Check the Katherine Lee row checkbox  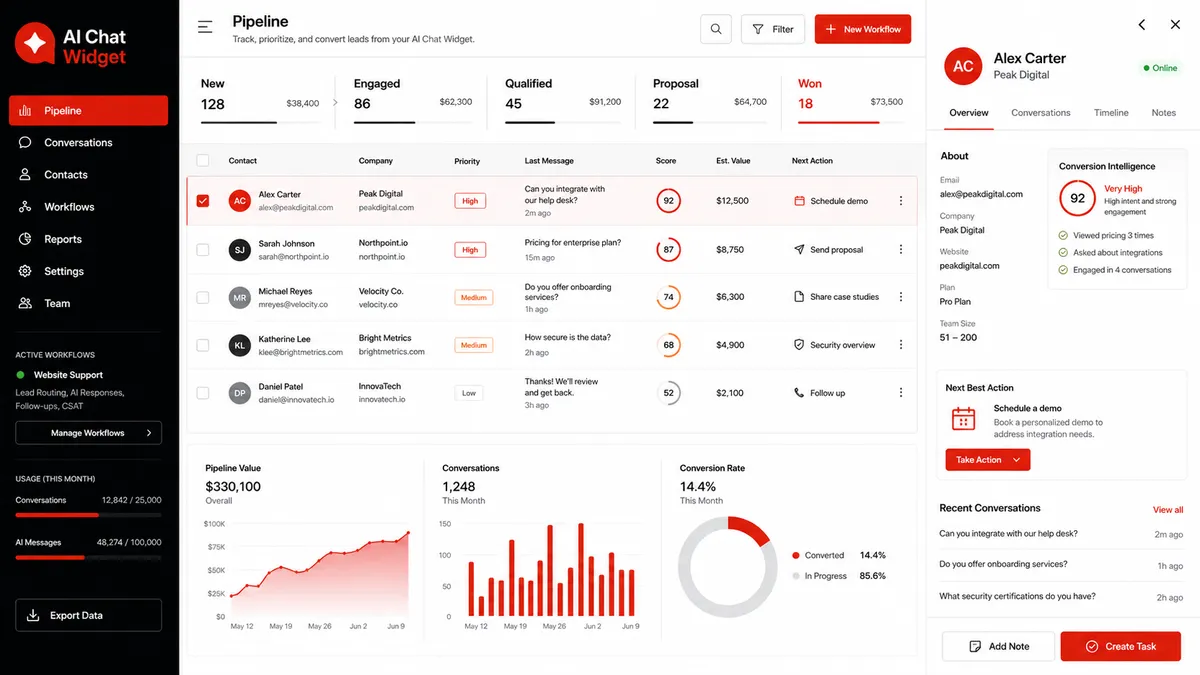203,345
